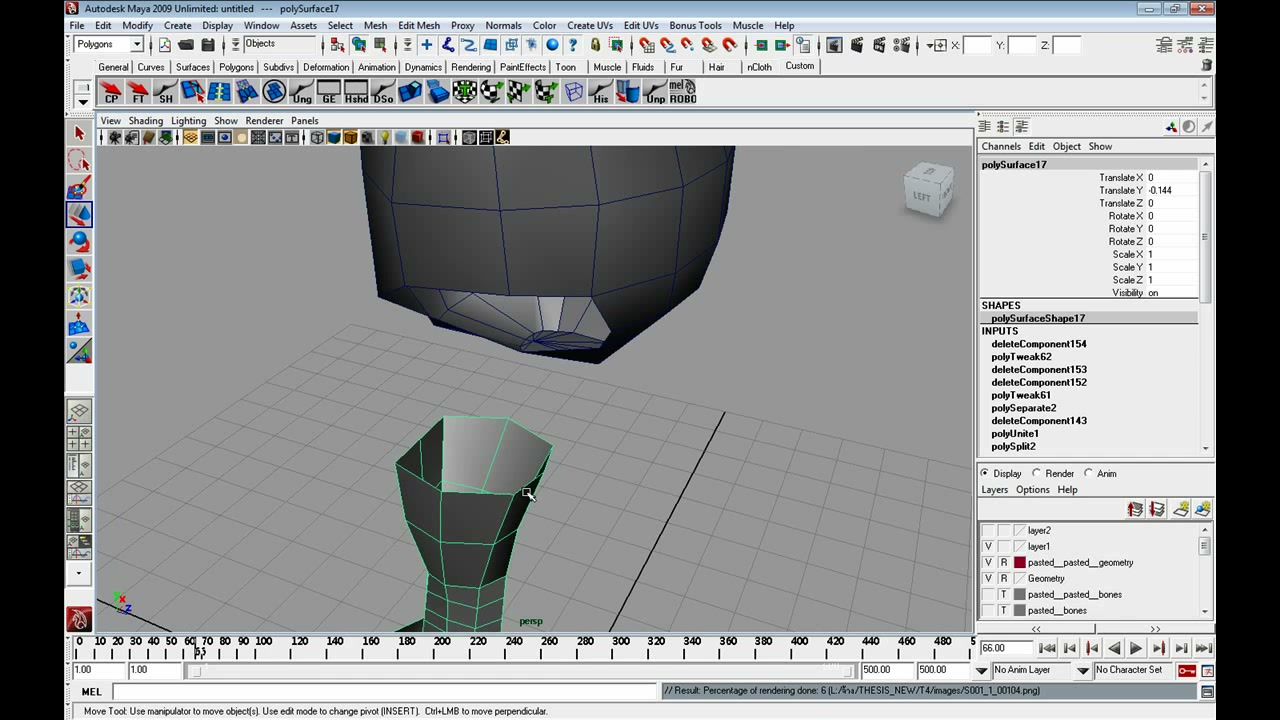Click the His shelf button
This screenshot has height=720, width=1280.
600,93
